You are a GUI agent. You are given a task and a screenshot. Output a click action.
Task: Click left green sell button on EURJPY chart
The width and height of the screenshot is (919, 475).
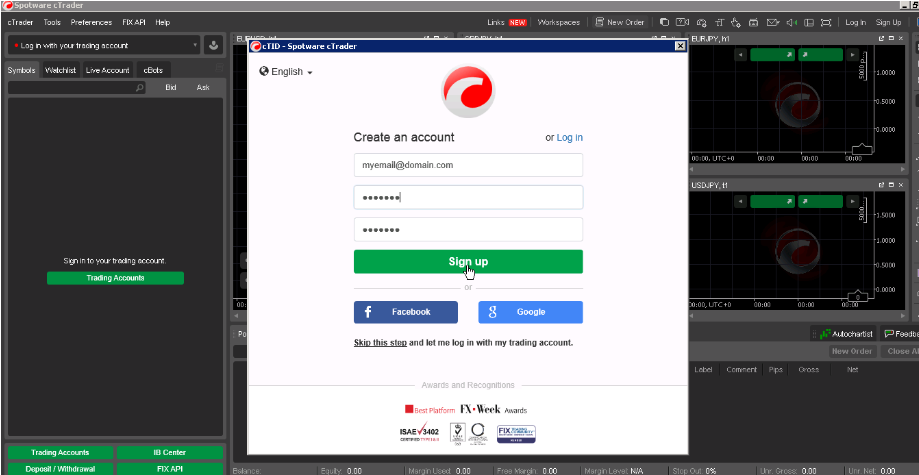[x=772, y=55]
